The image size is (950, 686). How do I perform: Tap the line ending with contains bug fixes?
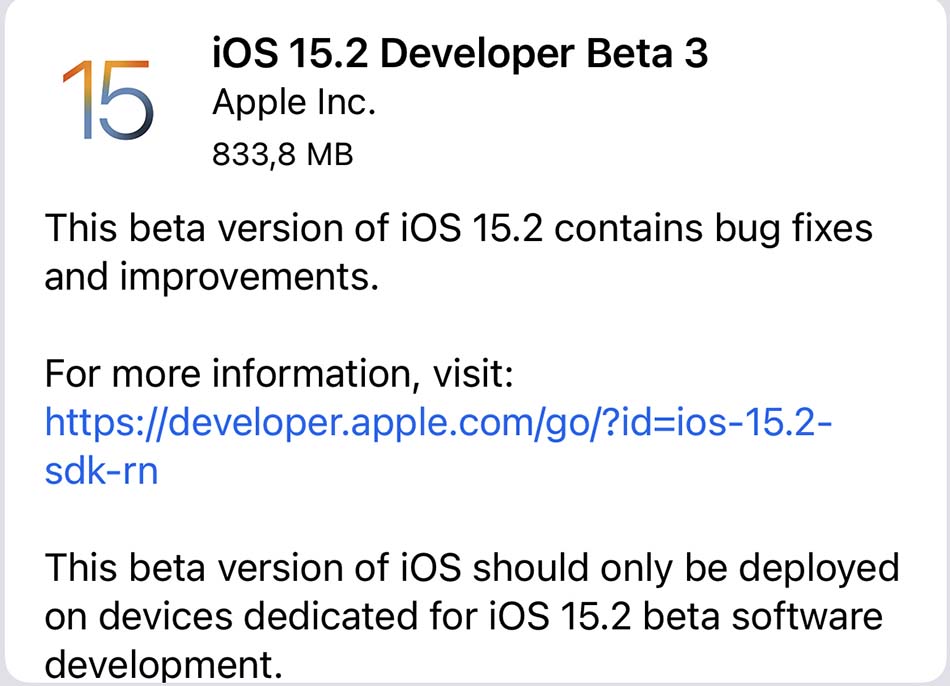(x=459, y=229)
